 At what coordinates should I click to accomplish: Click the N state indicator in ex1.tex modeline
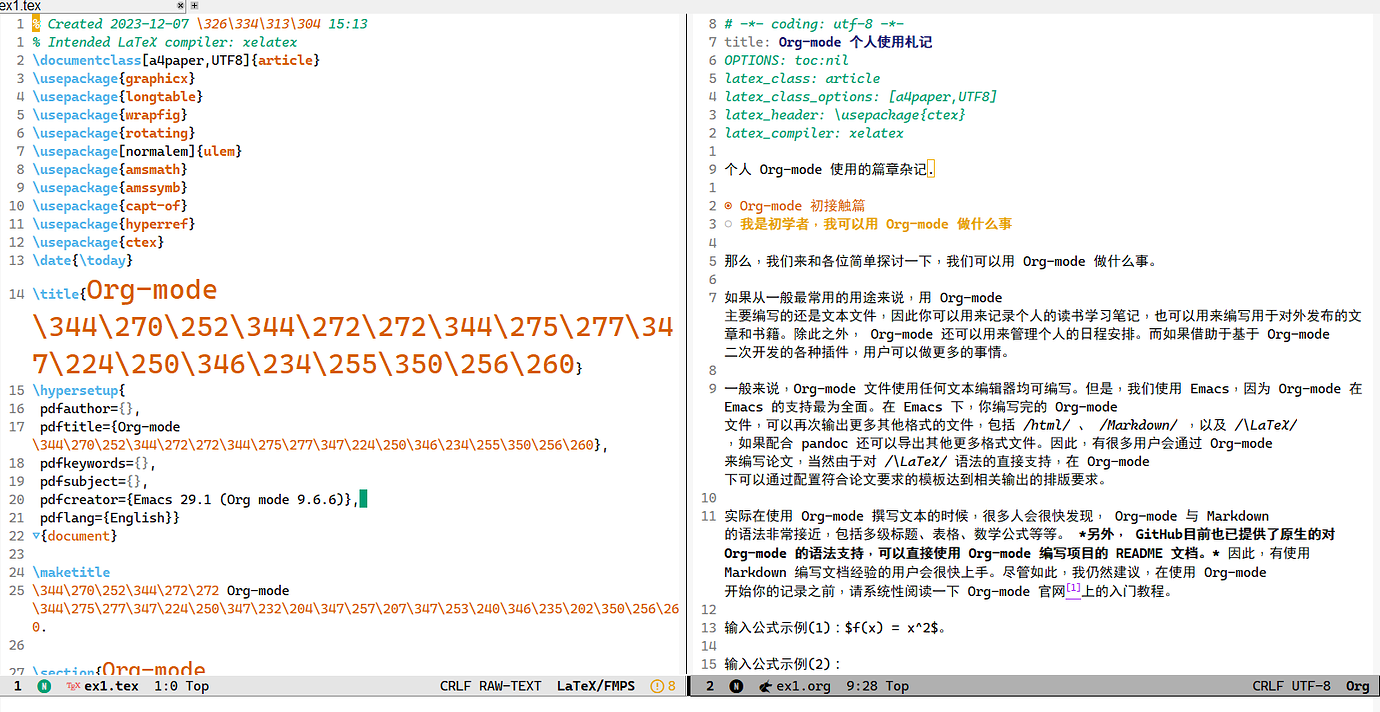(x=43, y=686)
